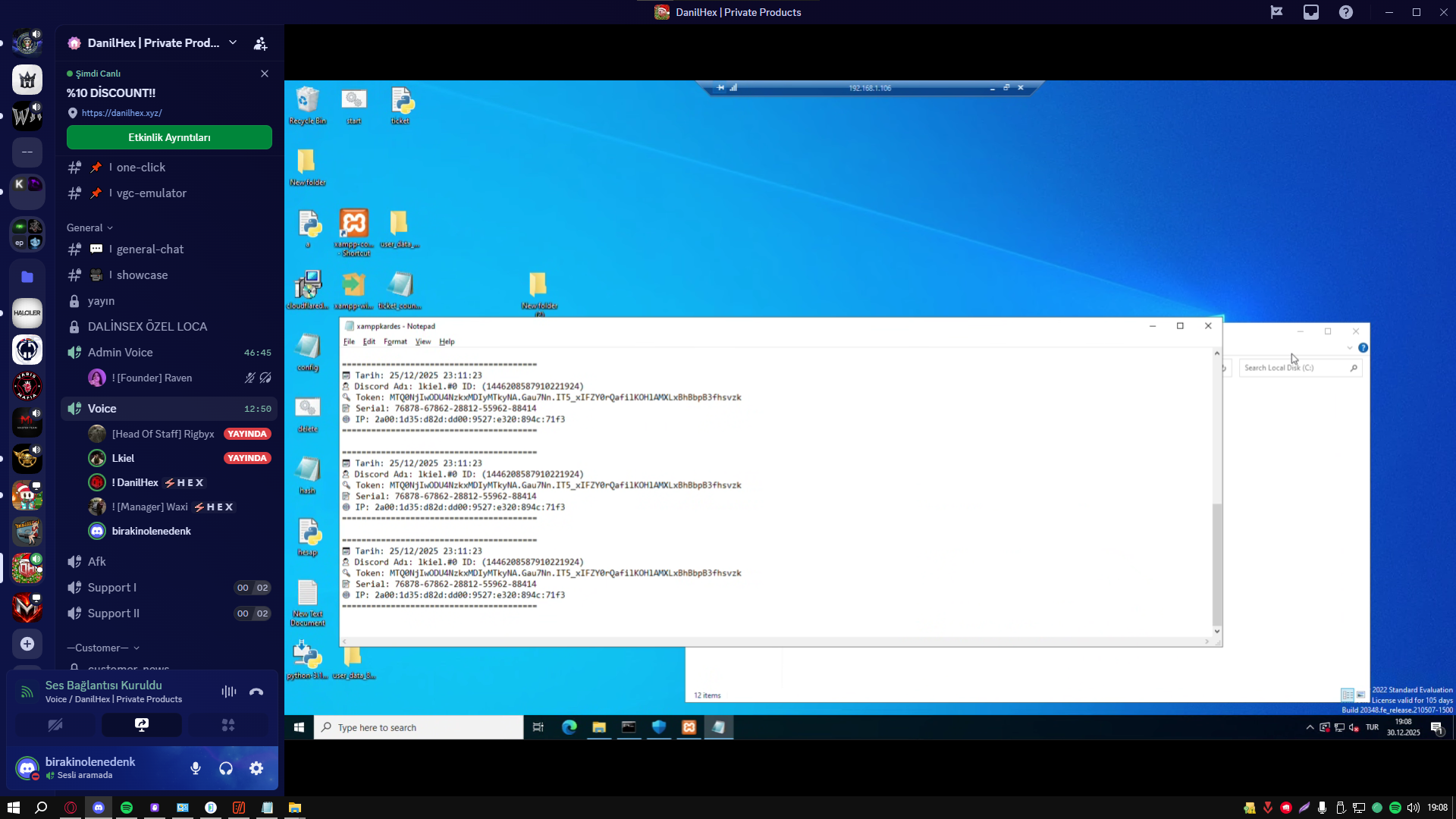This screenshot has width=1456, height=819.
Task: Open remote notification center icon
Action: click(x=1437, y=728)
